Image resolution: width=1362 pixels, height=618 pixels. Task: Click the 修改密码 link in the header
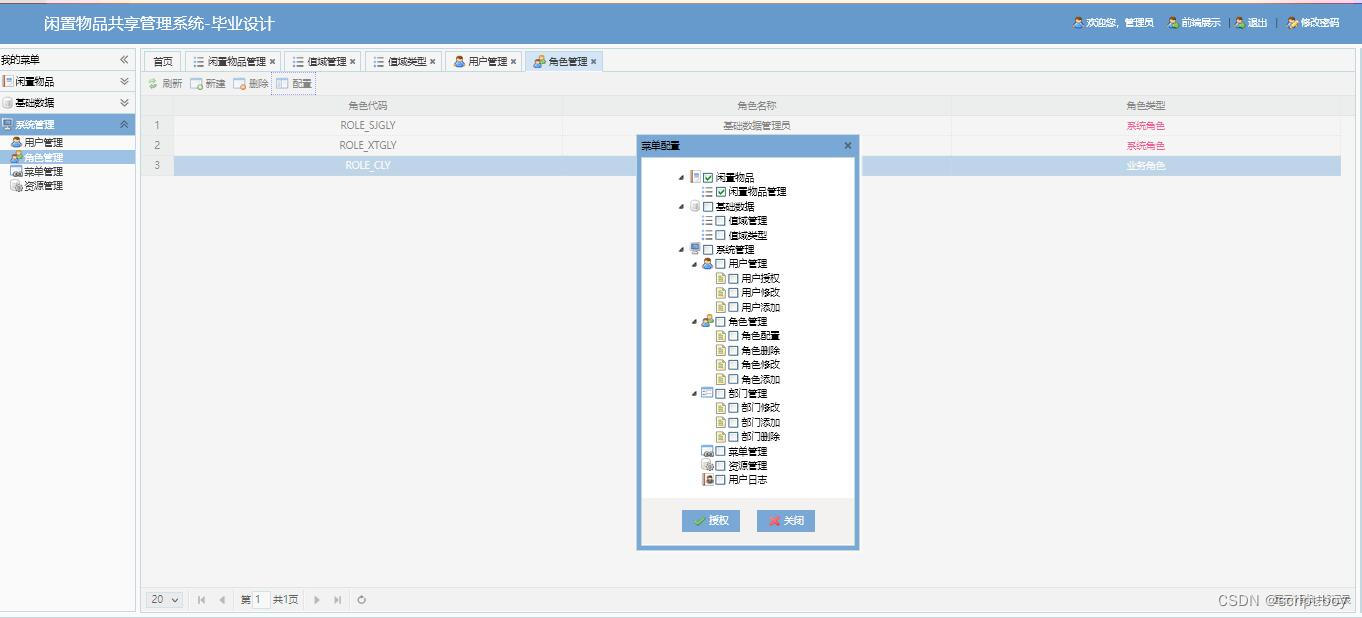pos(1320,22)
